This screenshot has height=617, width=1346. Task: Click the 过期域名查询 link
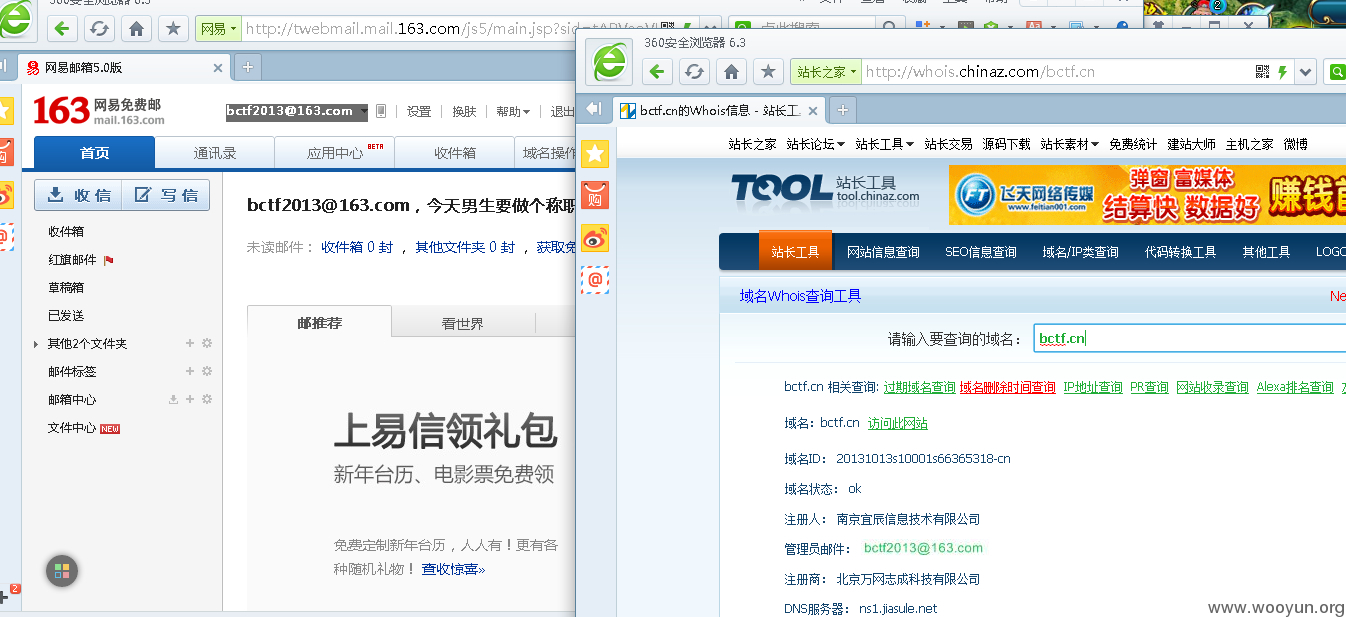919,387
